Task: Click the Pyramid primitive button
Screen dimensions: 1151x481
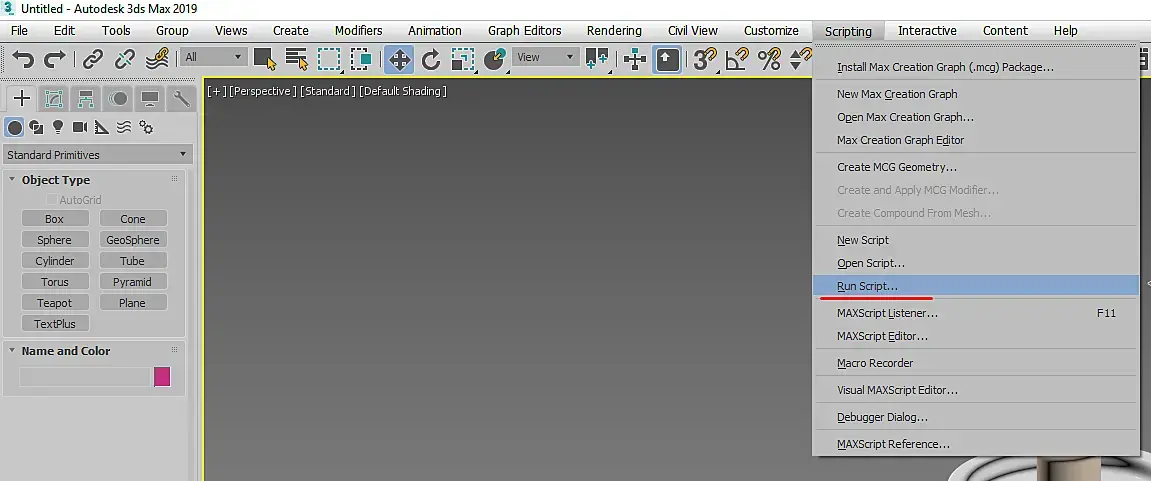Action: (x=133, y=282)
